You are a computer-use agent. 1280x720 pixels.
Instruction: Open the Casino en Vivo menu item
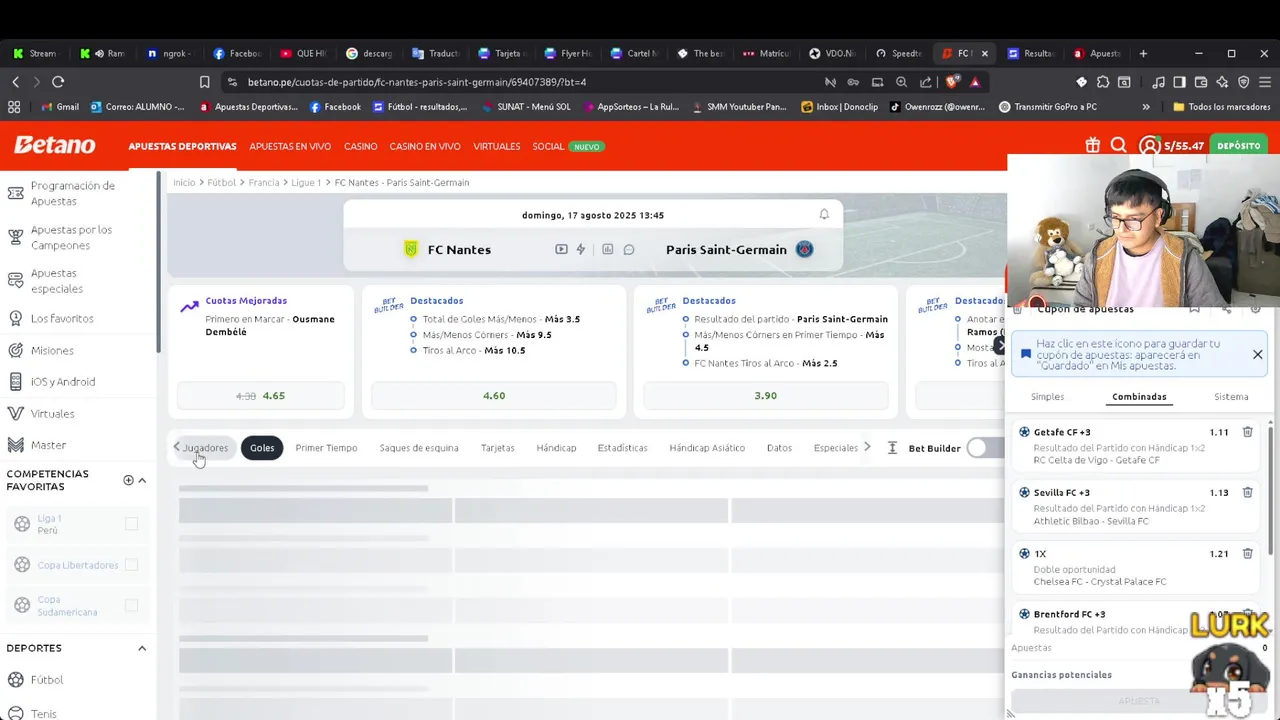pos(425,146)
